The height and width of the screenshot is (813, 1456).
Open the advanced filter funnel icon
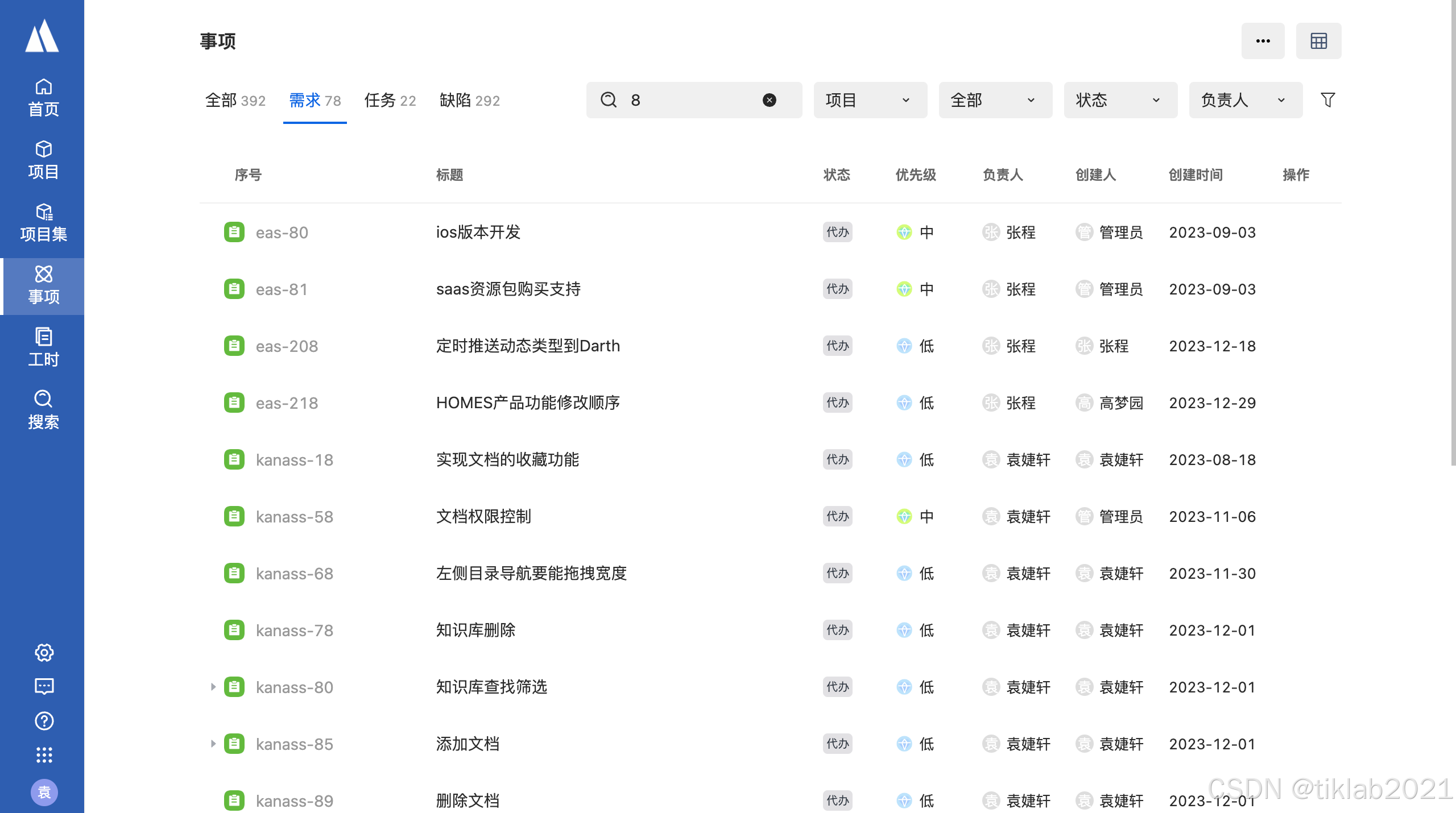(x=1327, y=100)
